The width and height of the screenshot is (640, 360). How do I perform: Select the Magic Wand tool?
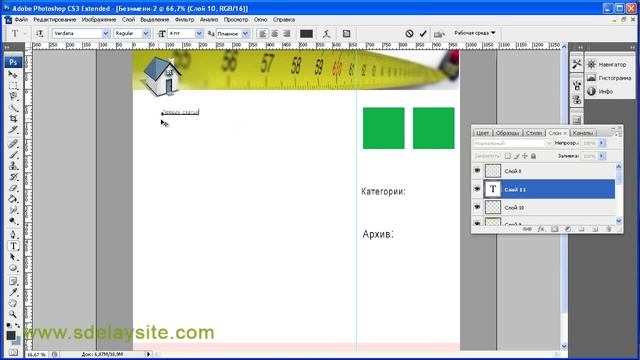click(13, 107)
